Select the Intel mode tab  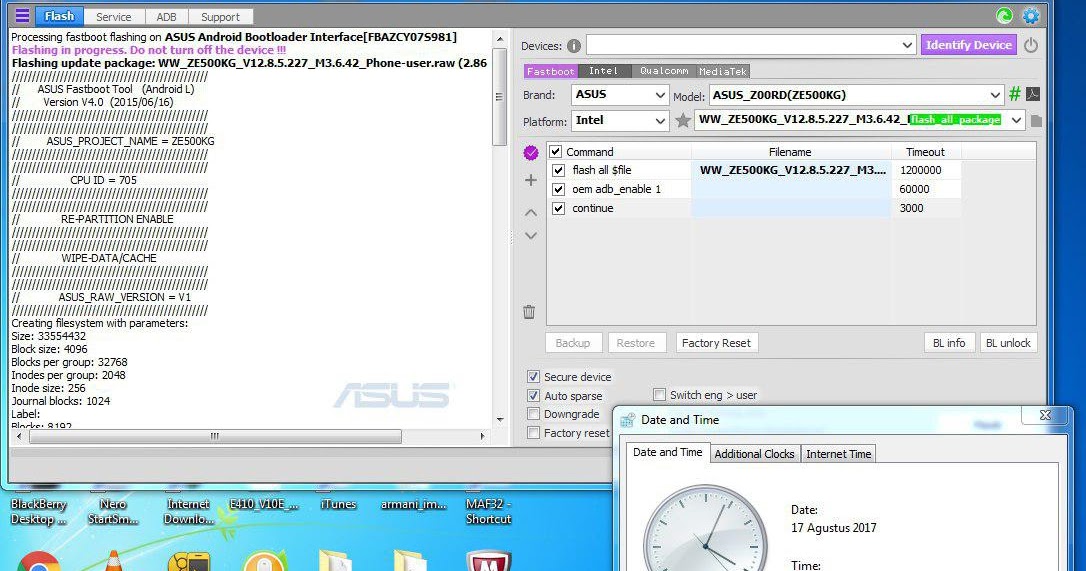603,71
